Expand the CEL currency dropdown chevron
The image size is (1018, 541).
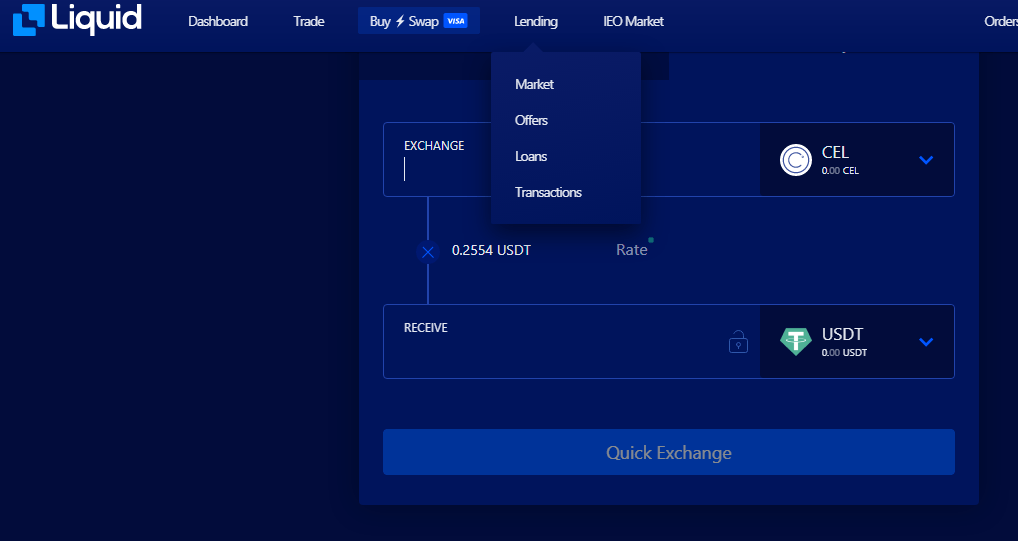(926, 160)
